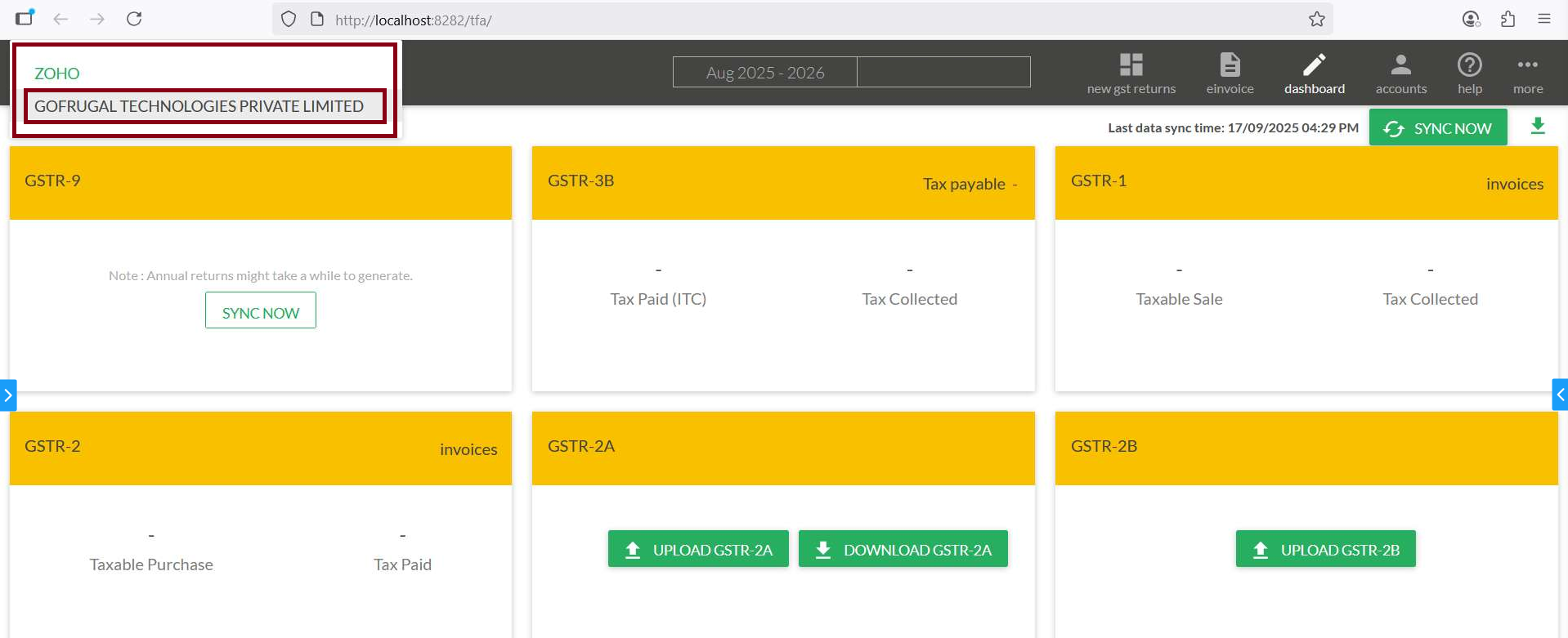
Task: Click the download icon beside SYNC NOW
Action: pos(1538,127)
